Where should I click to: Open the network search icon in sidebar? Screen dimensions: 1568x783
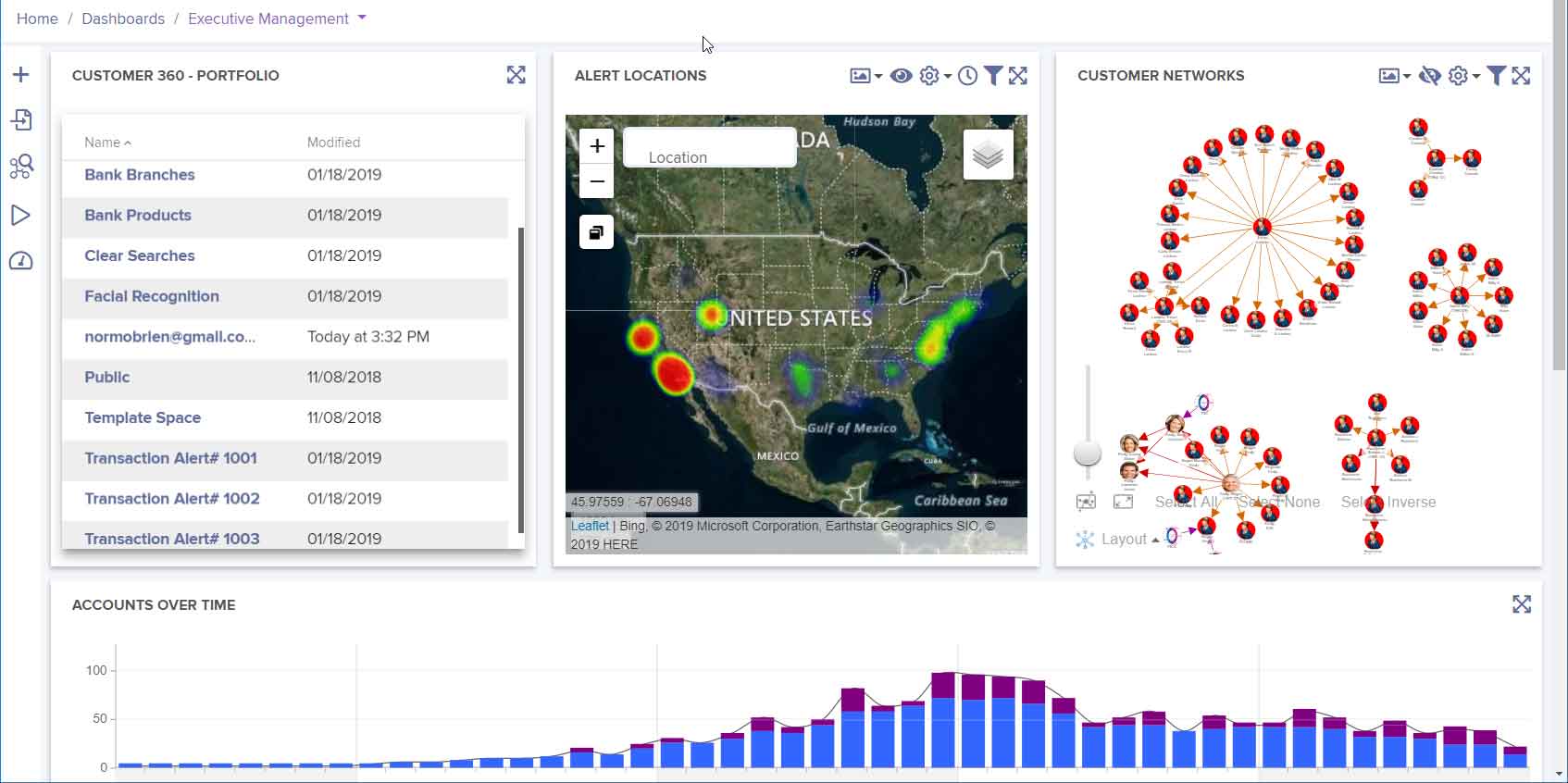tap(20, 167)
